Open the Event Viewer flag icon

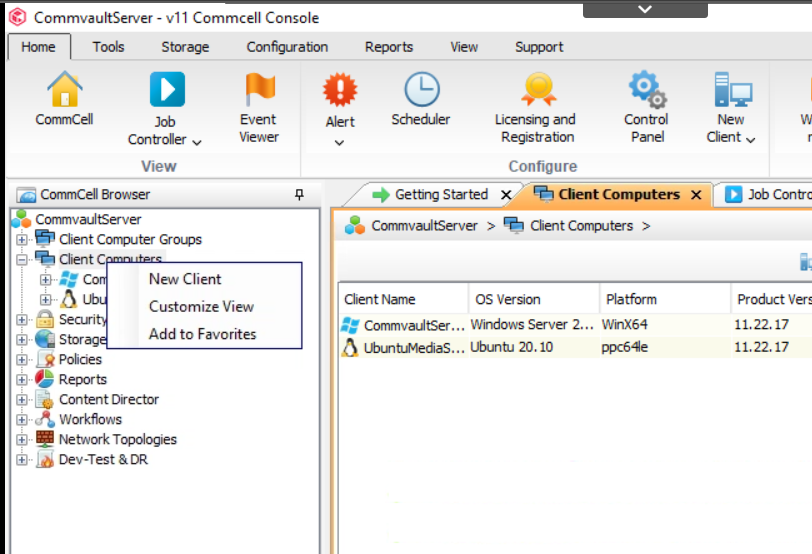[260, 89]
